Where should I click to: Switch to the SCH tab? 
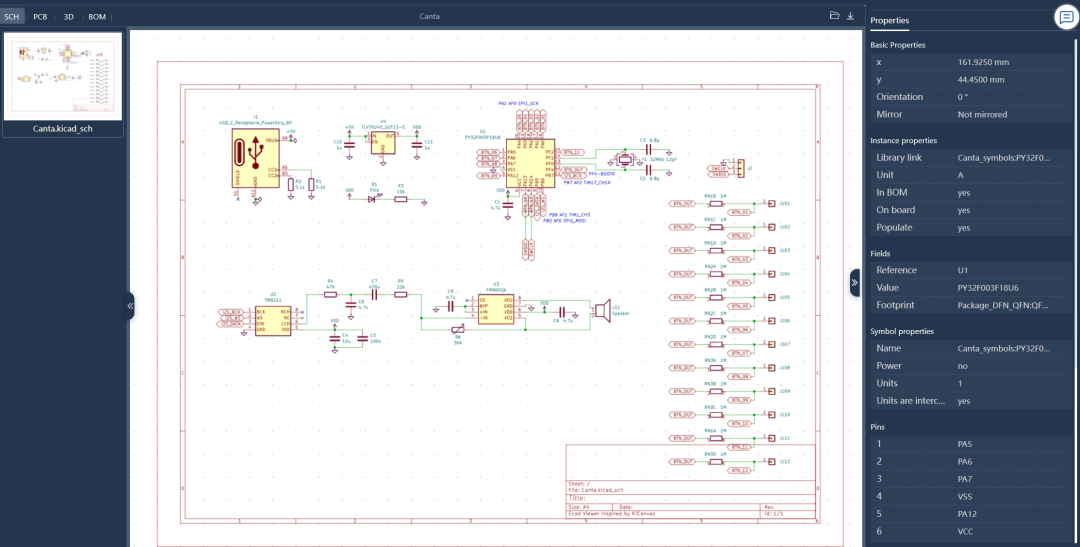coord(12,17)
